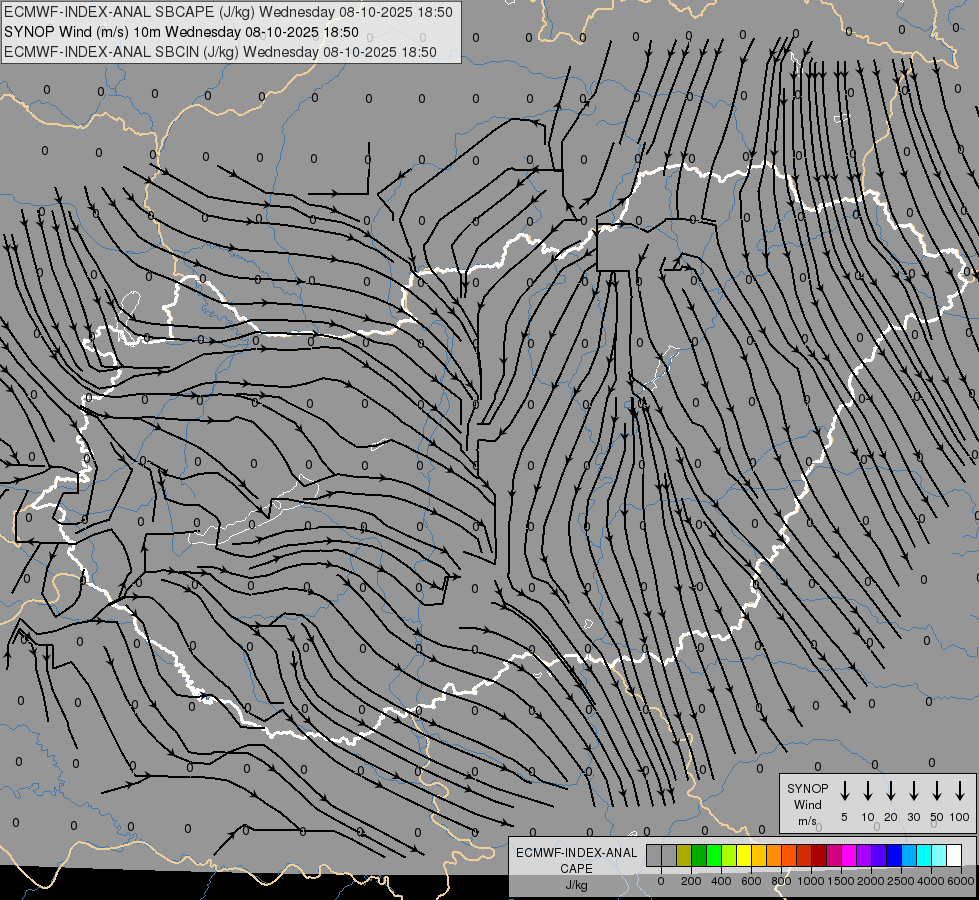Click the wind legend arrow above 10
The image size is (979, 900).
click(868, 791)
